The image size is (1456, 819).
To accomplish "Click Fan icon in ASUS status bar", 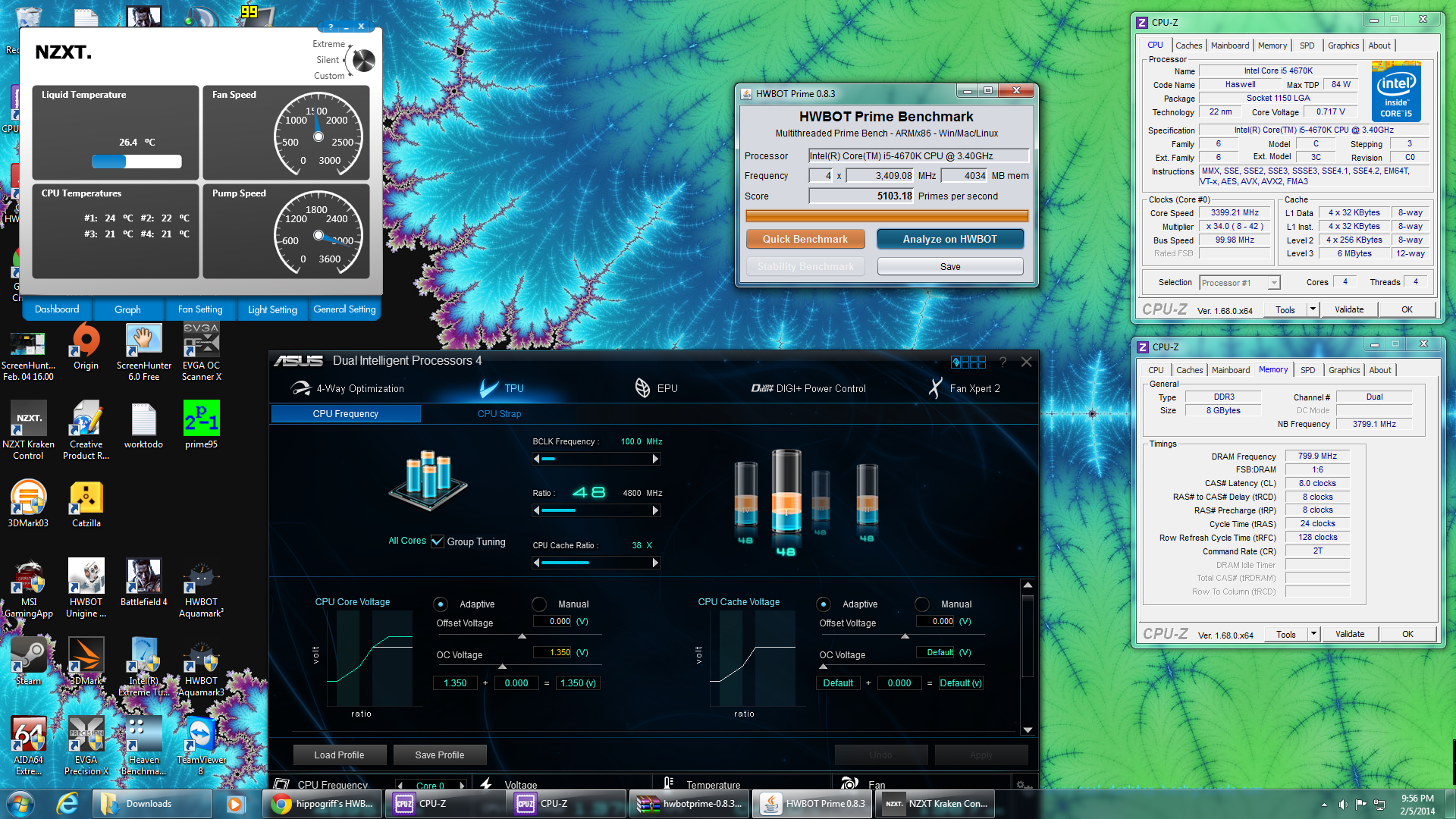I will pyautogui.click(x=850, y=783).
